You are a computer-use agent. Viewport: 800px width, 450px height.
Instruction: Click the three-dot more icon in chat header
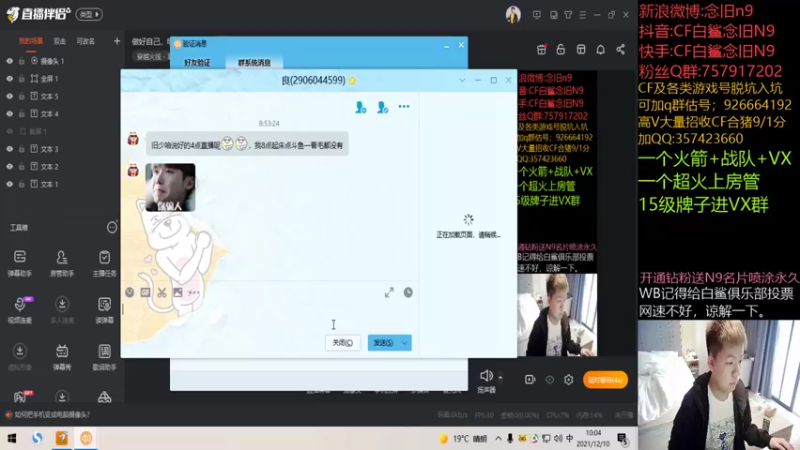coord(404,107)
